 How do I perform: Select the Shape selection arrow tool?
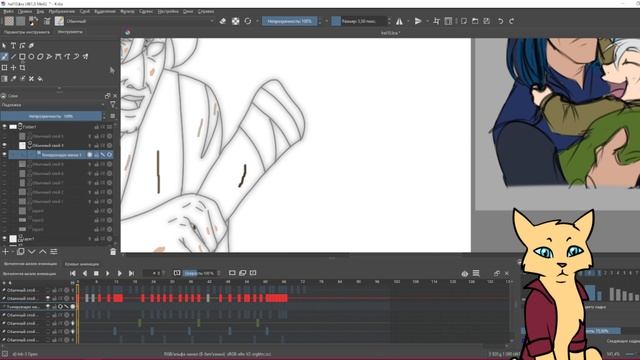click(4, 46)
